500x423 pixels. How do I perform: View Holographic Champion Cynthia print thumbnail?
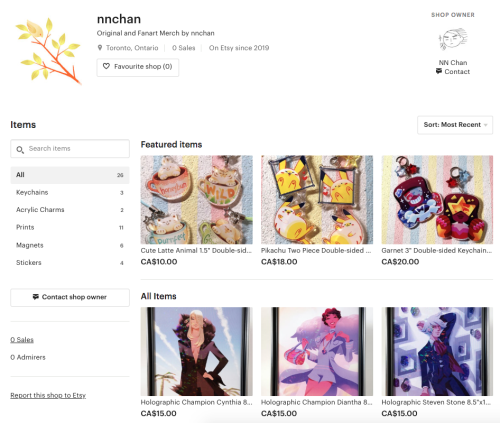(196, 351)
